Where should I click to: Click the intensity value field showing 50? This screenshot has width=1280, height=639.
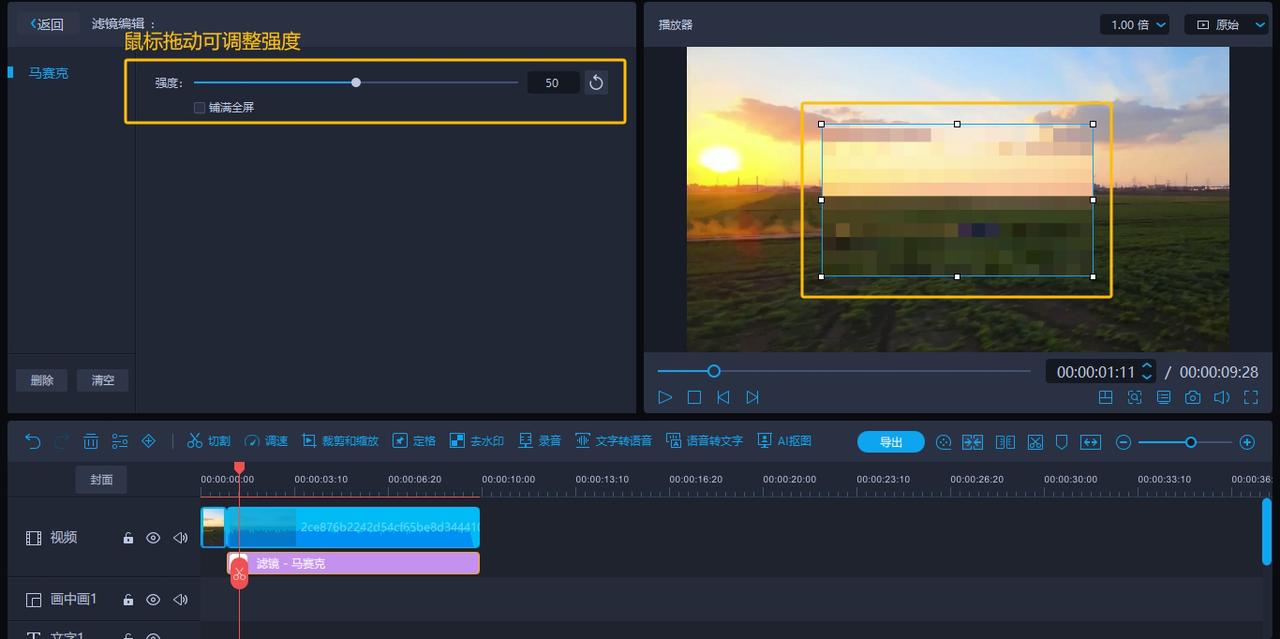(x=552, y=83)
